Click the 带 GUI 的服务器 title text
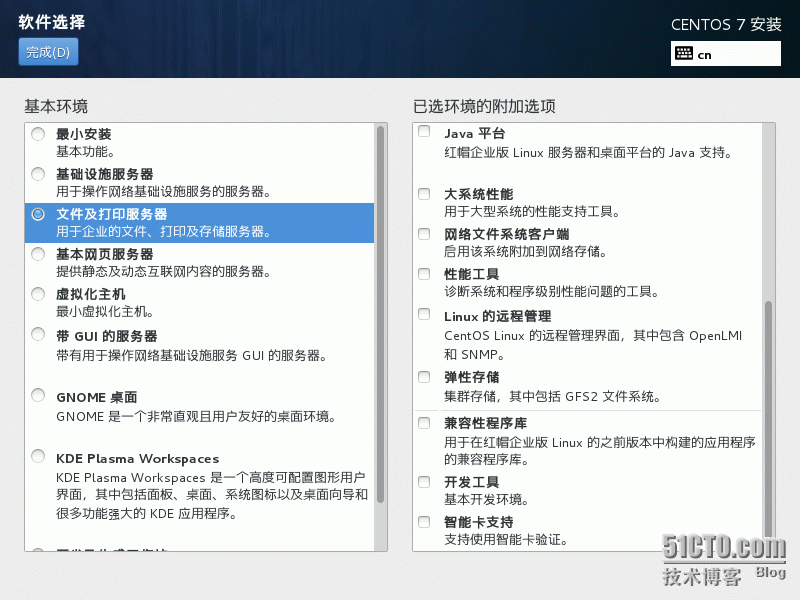 (107, 336)
